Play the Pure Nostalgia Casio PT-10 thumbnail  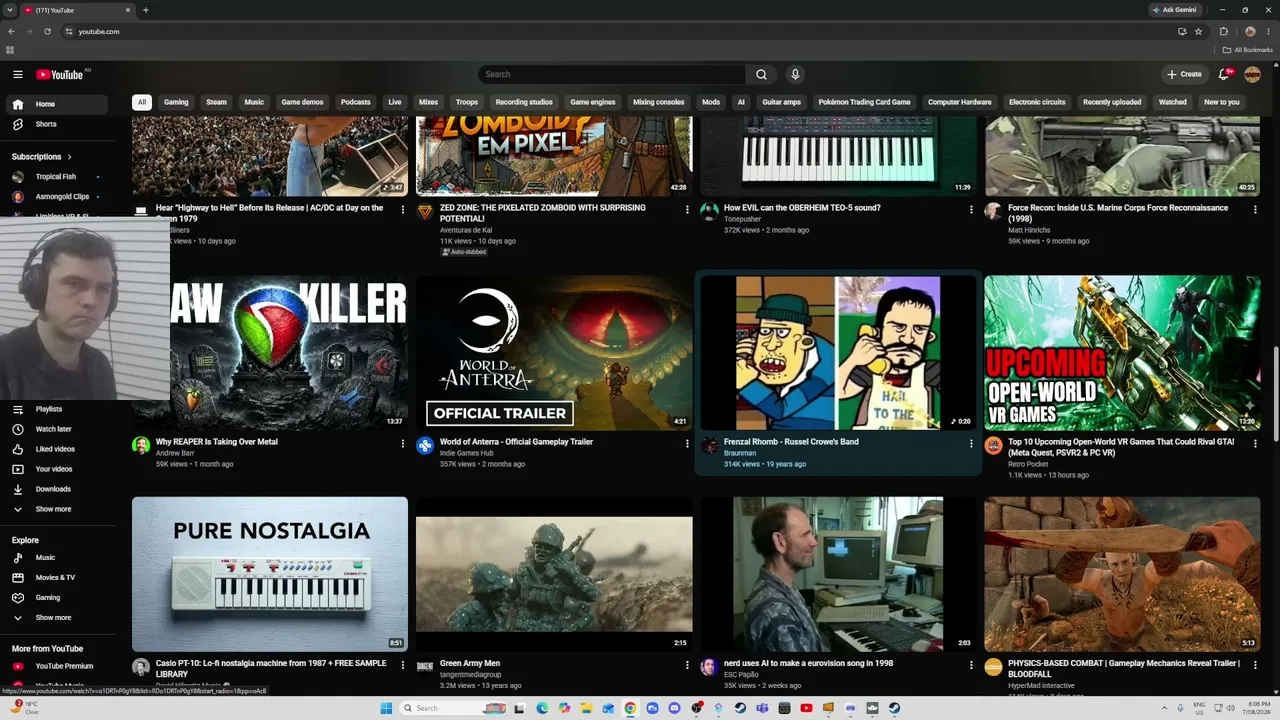[x=270, y=574]
